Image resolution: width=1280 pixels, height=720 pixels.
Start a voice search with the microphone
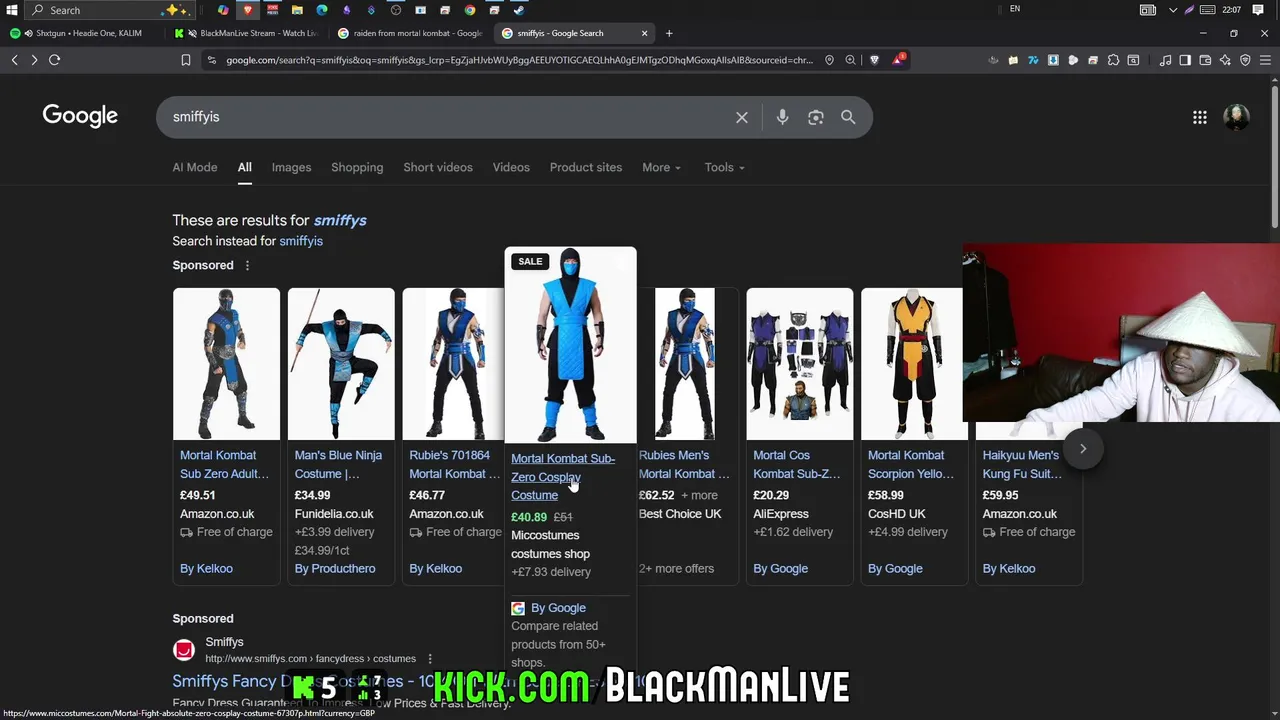782,117
